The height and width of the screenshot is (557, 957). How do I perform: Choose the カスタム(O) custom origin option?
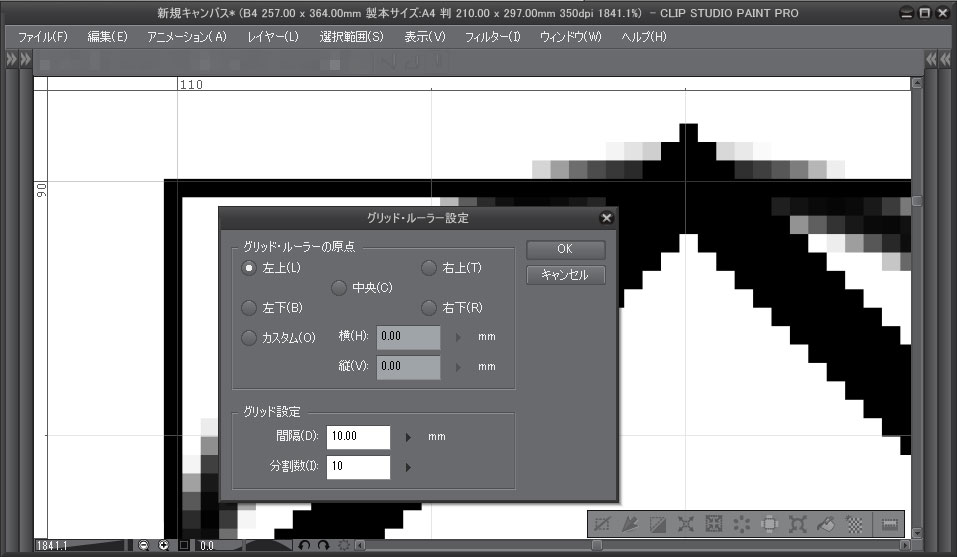(x=249, y=338)
